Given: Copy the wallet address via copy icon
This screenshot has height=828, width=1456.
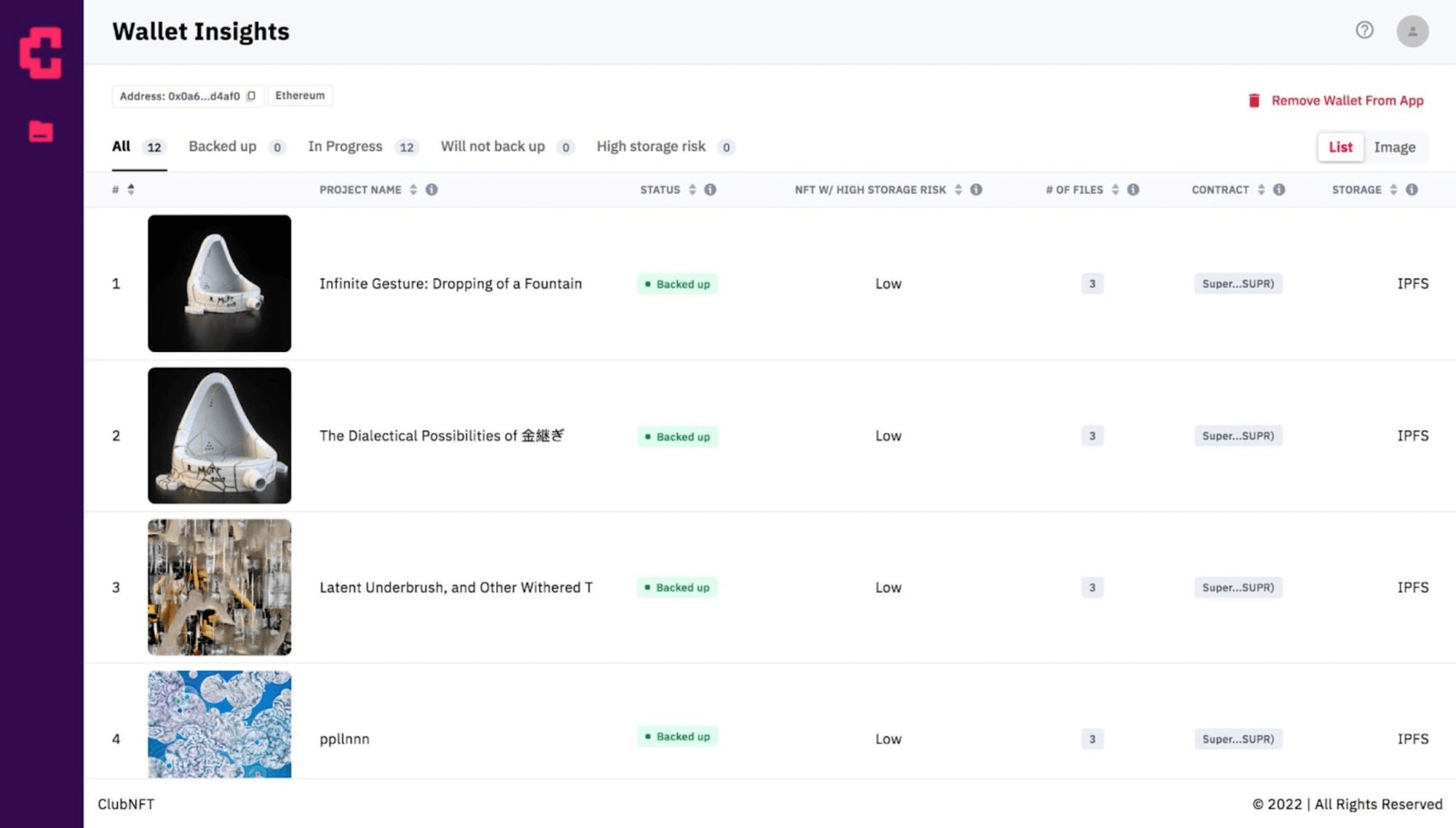Looking at the screenshot, I should (x=251, y=96).
